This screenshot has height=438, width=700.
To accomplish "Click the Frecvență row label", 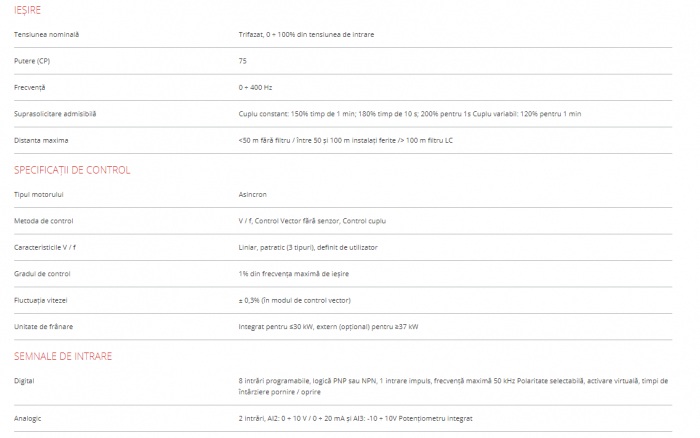I will coord(30,87).
